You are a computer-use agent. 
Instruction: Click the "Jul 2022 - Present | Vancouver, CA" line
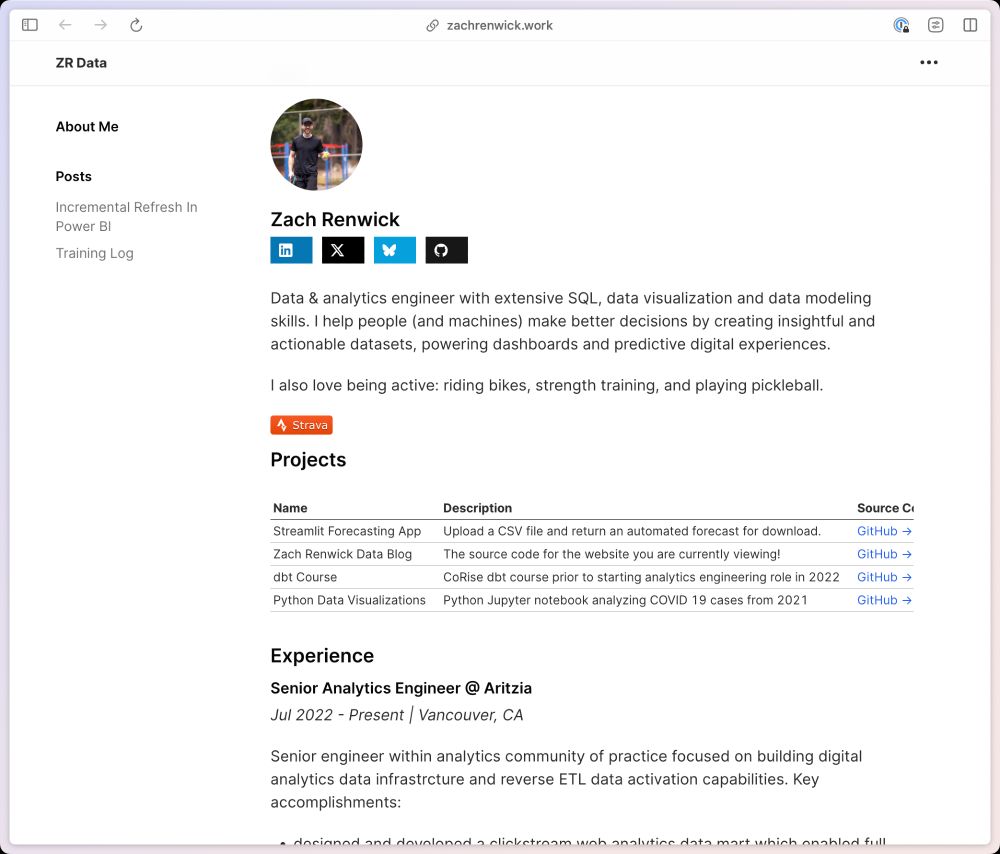pyautogui.click(x=397, y=715)
